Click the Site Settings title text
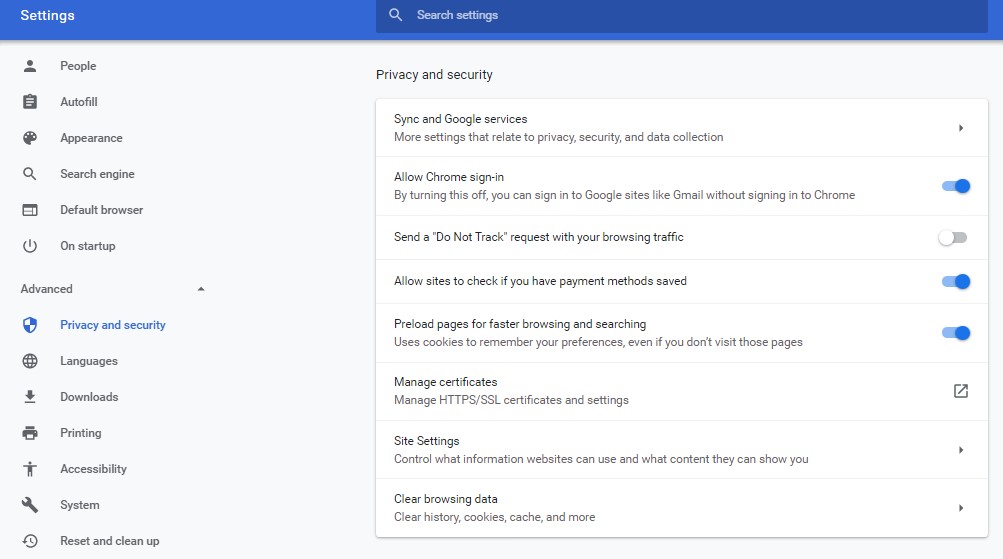The width and height of the screenshot is (1003, 559). pyautogui.click(x=427, y=441)
